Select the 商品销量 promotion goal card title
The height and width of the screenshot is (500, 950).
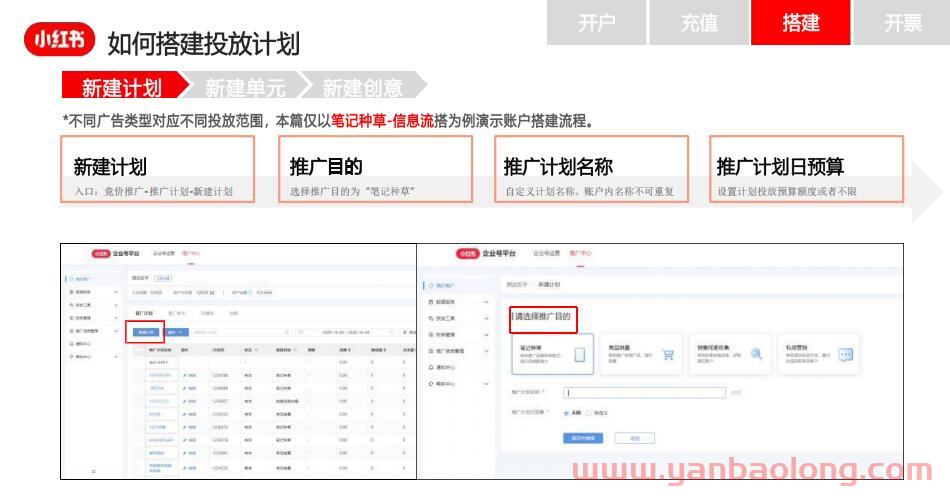pyautogui.click(x=619, y=348)
